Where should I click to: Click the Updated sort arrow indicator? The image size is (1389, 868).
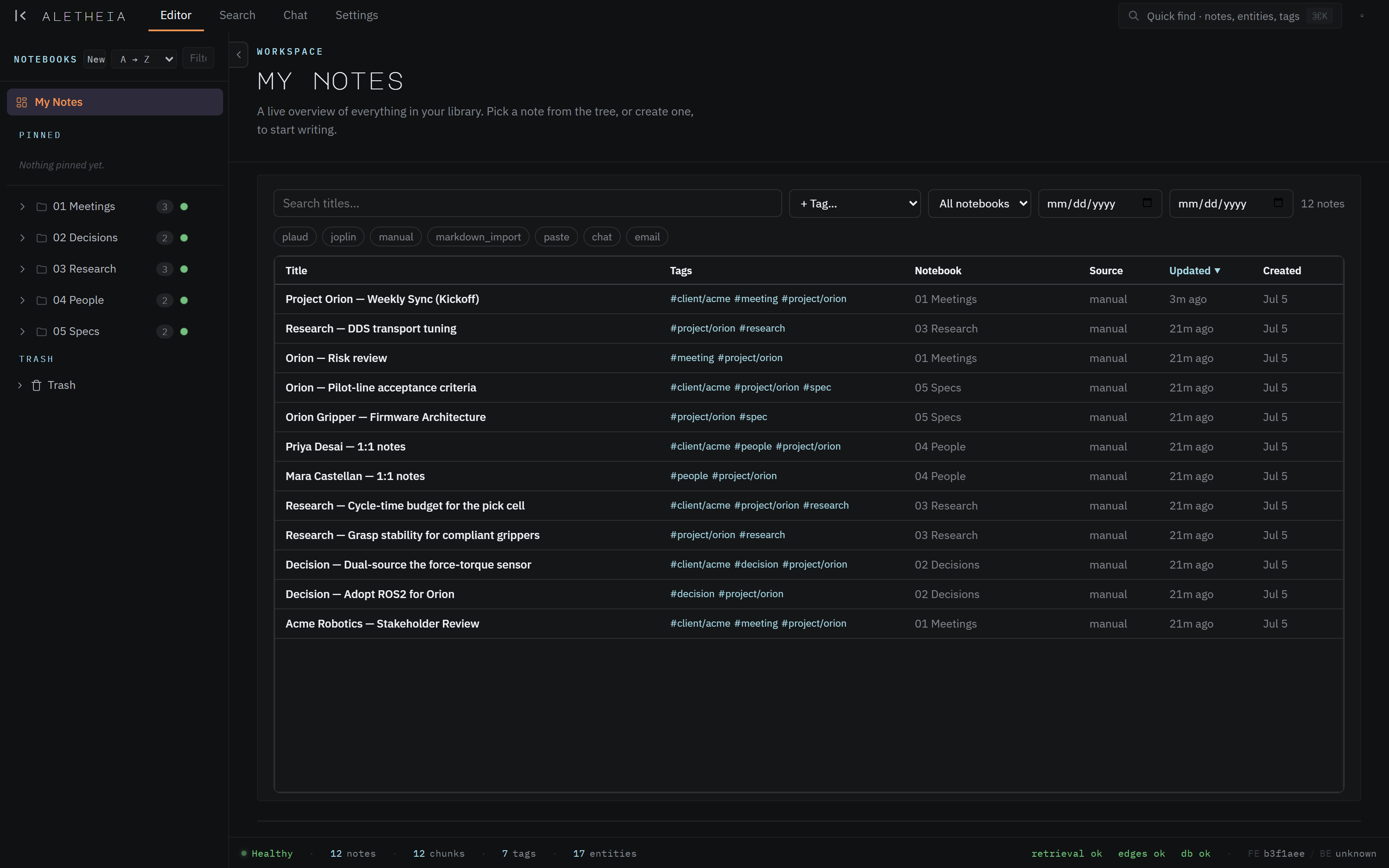(x=1218, y=270)
